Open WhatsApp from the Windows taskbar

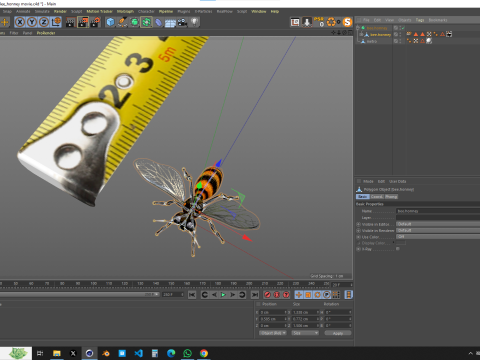(x=187, y=353)
